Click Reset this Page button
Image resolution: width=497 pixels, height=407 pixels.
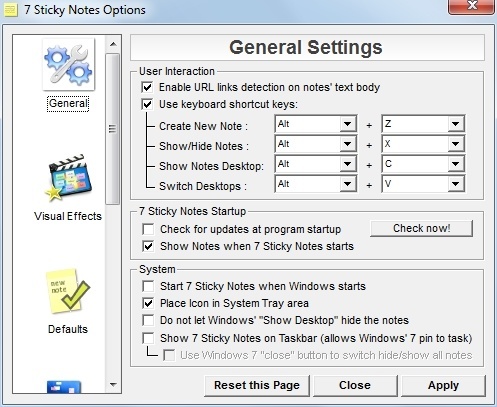(257, 386)
